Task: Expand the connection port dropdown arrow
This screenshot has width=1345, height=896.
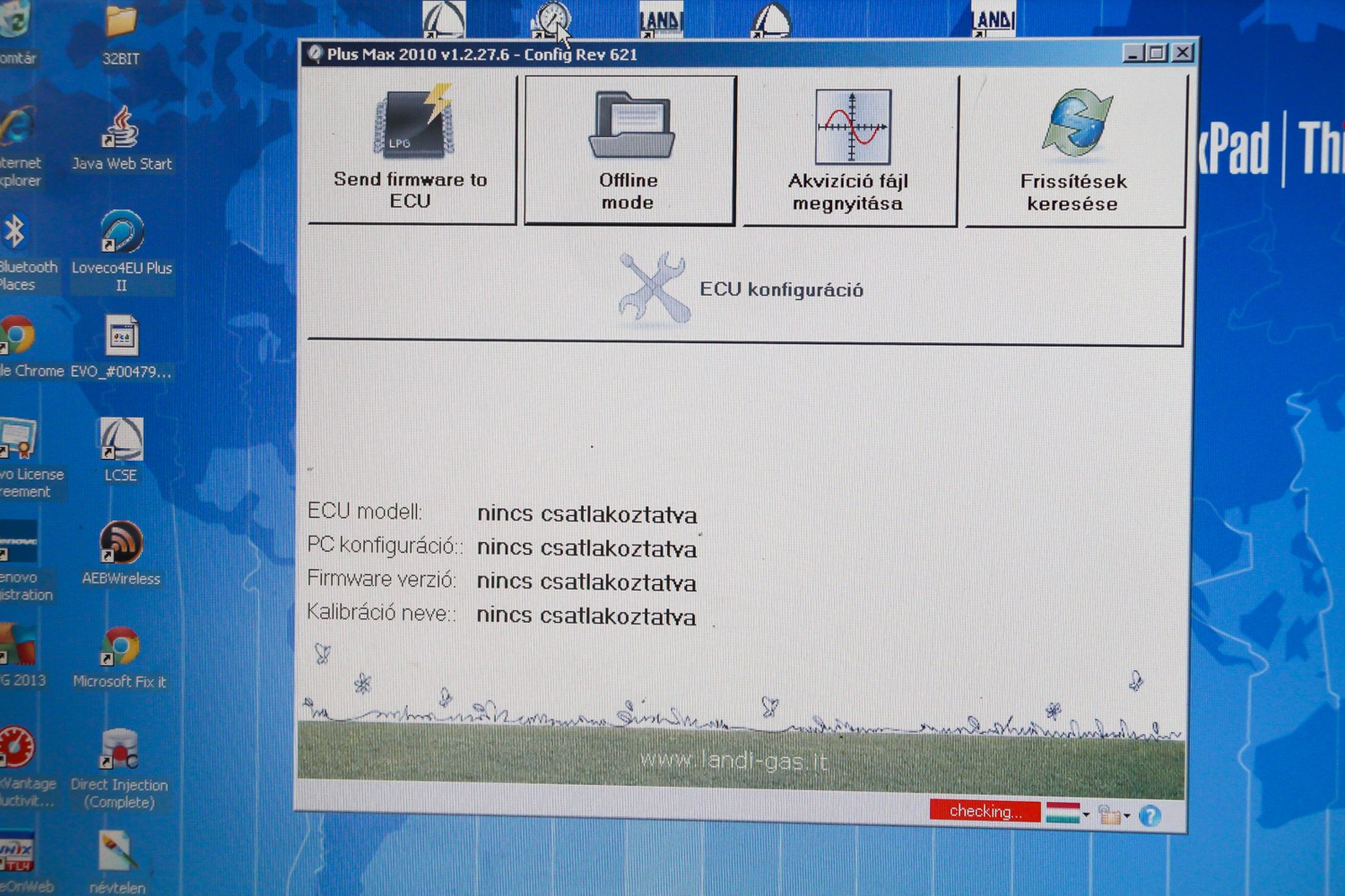Action: 1126,815
